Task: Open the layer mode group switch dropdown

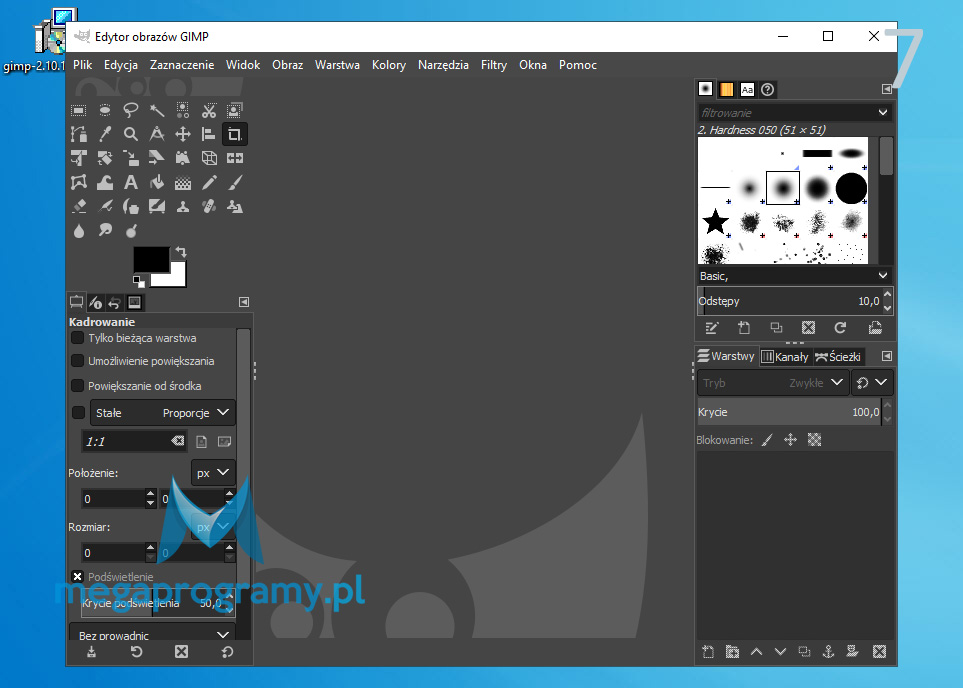Action: [x=871, y=383]
